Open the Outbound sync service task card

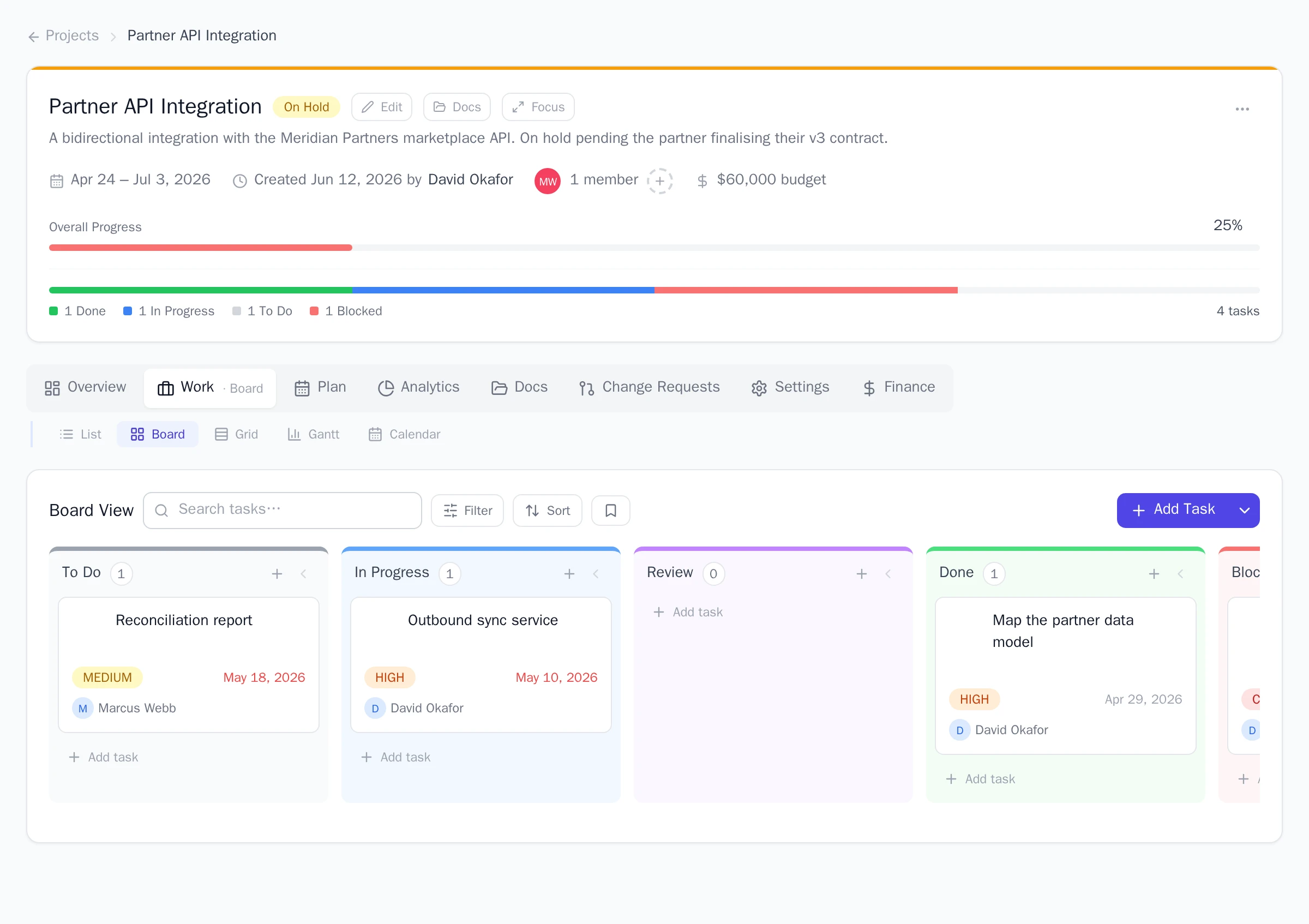coord(481,665)
